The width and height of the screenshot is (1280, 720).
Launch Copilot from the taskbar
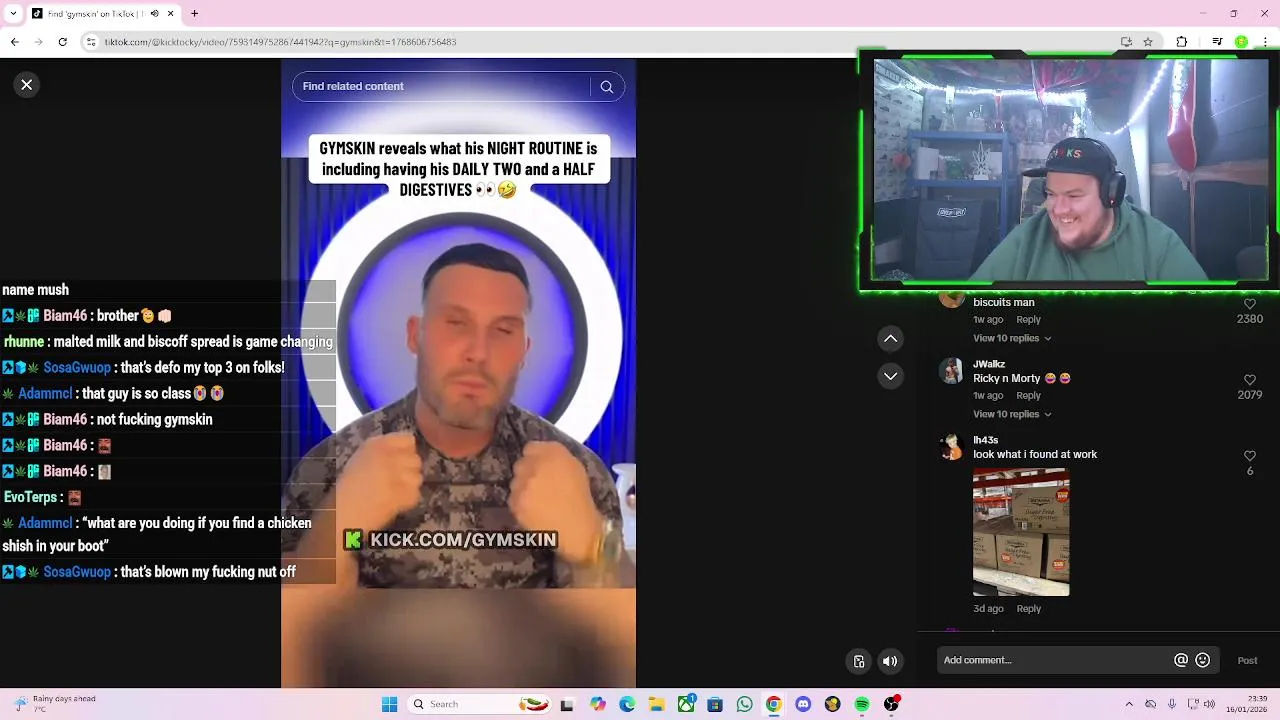click(x=598, y=705)
